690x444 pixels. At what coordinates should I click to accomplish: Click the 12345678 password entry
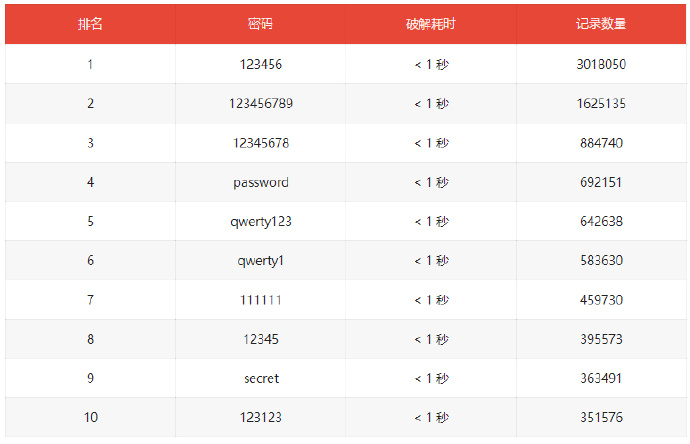click(x=261, y=143)
